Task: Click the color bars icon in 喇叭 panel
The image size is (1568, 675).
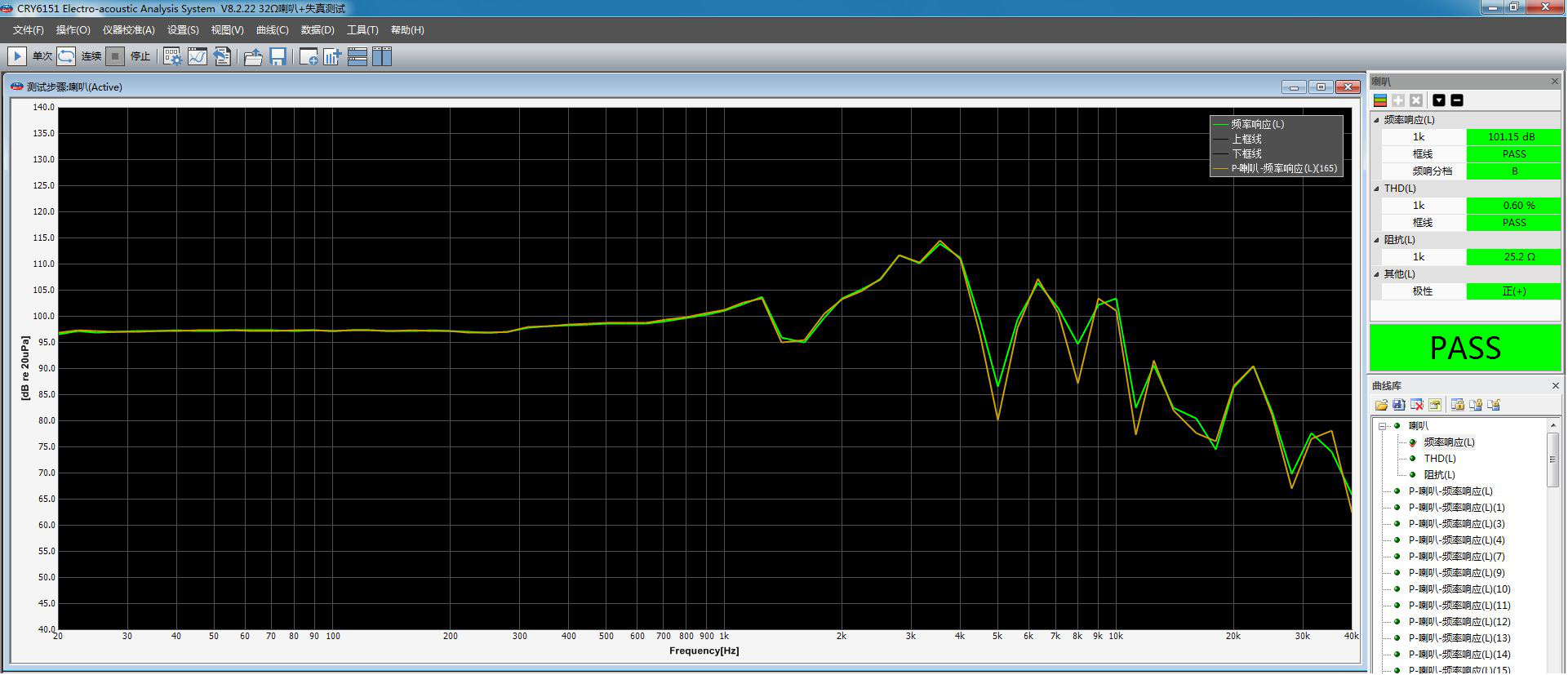Action: (x=1380, y=100)
